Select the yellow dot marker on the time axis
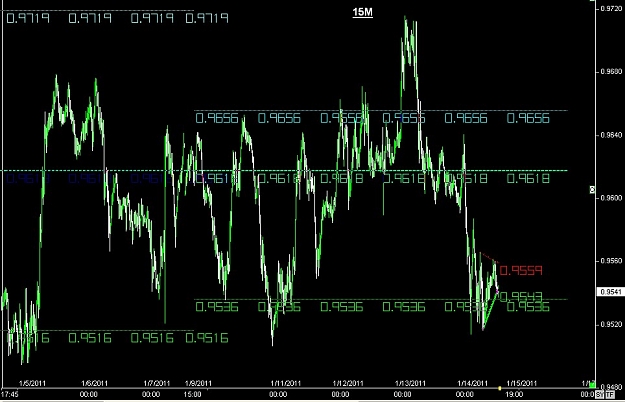This screenshot has height=402, width=625. tap(500, 388)
